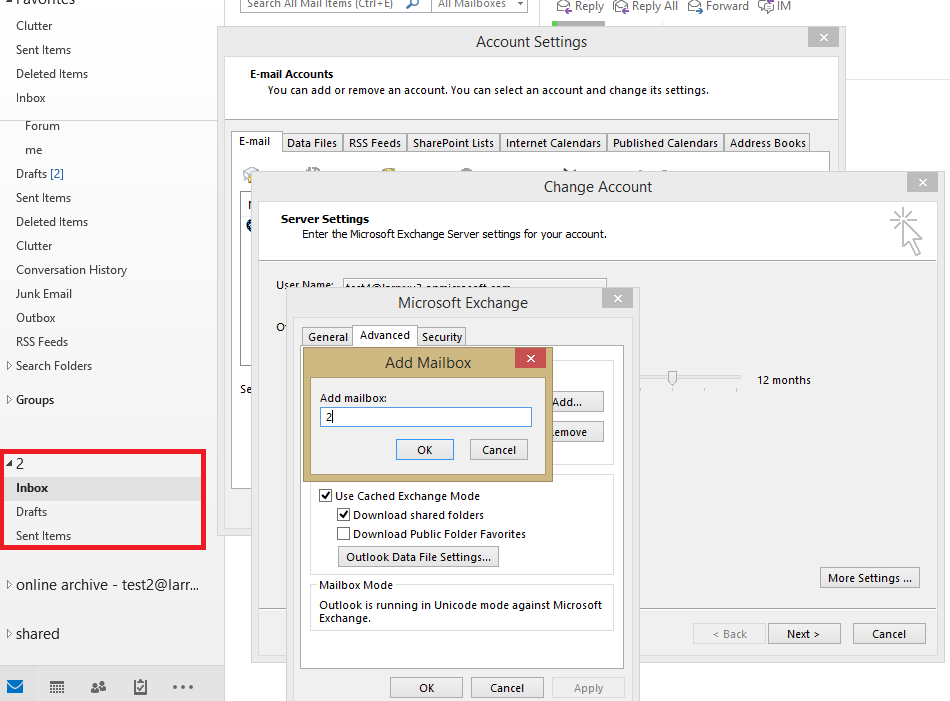The image size is (950, 701).
Task: Click the Back button
Action: click(x=729, y=634)
